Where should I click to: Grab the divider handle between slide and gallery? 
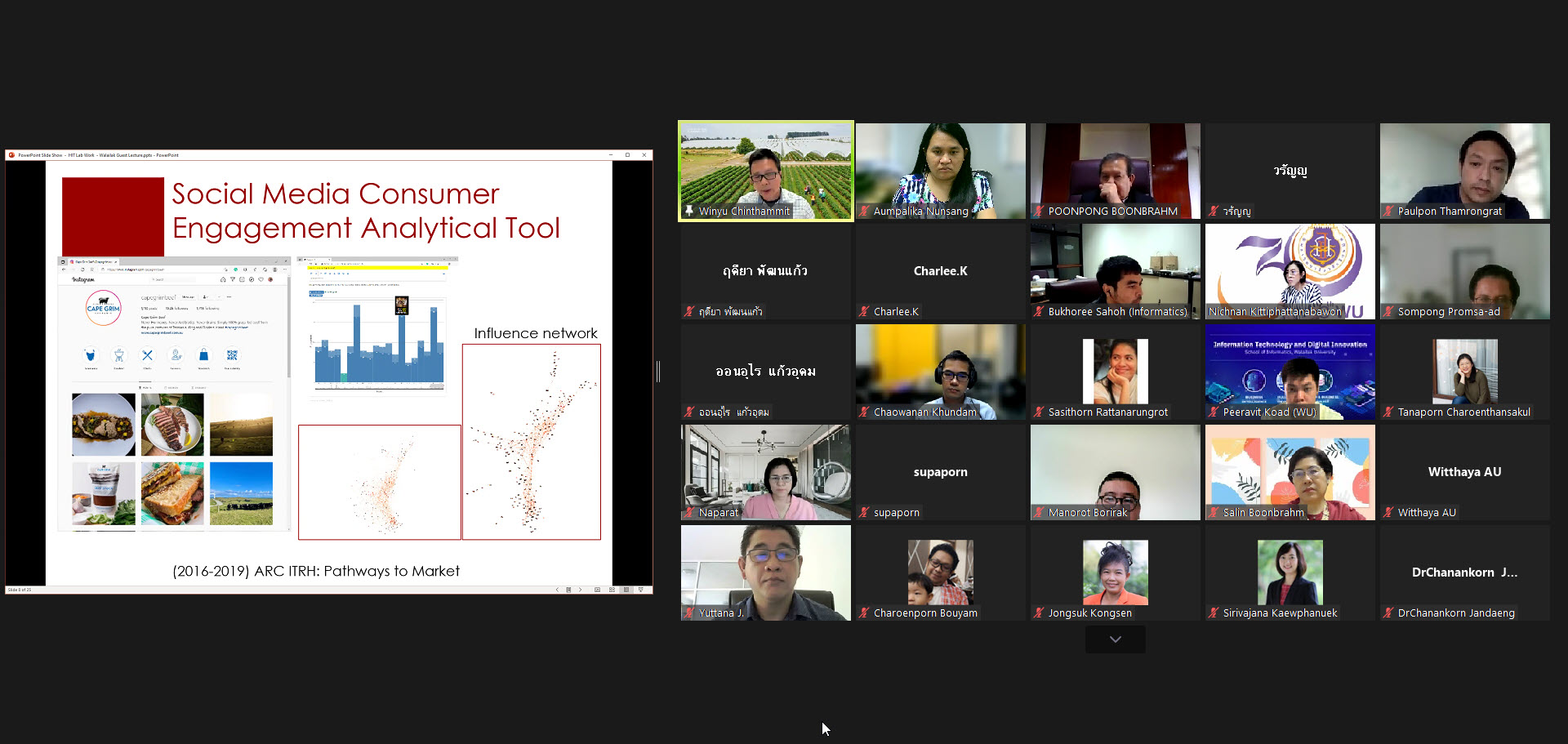coord(658,372)
